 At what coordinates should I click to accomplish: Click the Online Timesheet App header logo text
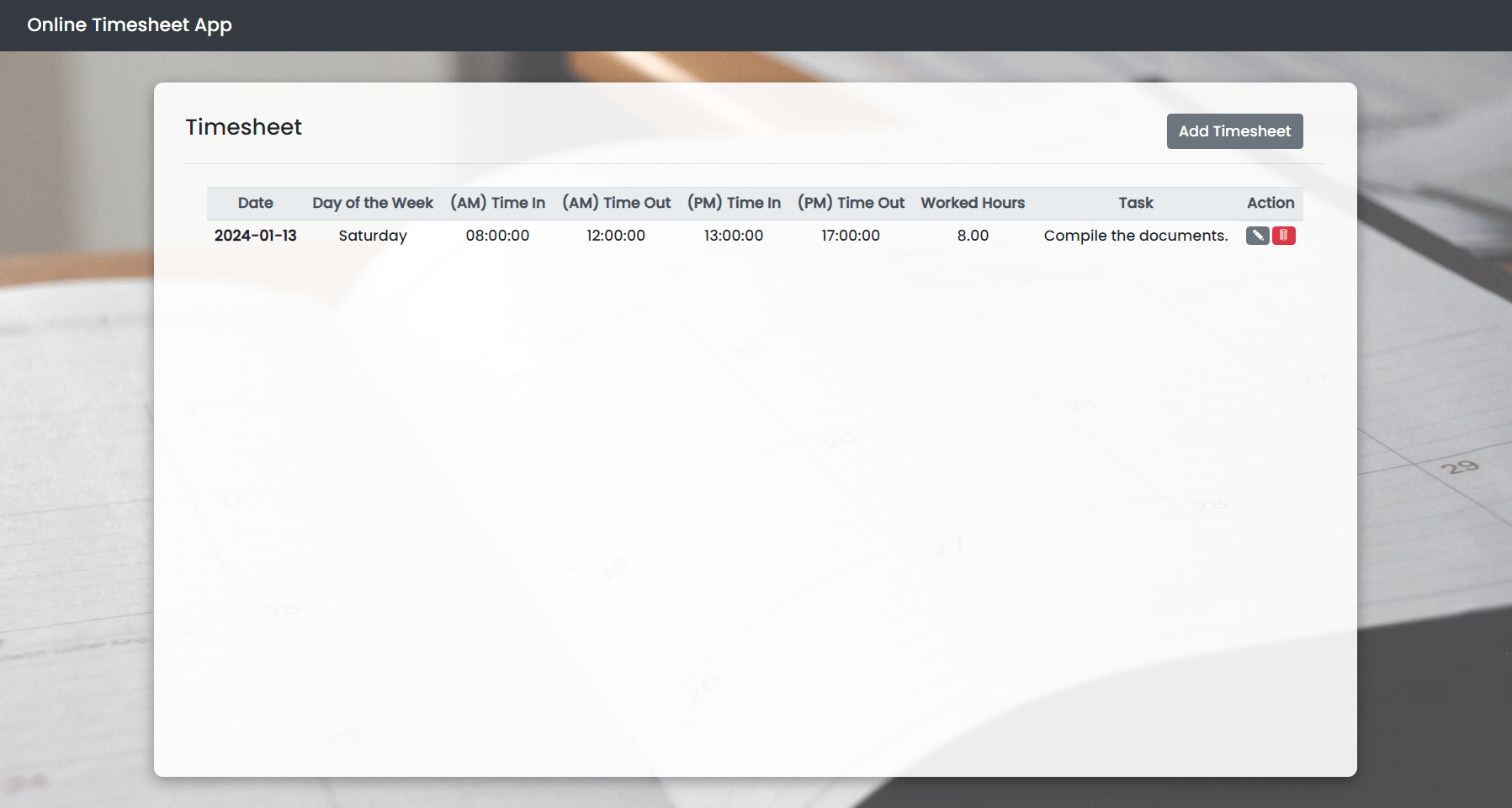pyautogui.click(x=129, y=24)
